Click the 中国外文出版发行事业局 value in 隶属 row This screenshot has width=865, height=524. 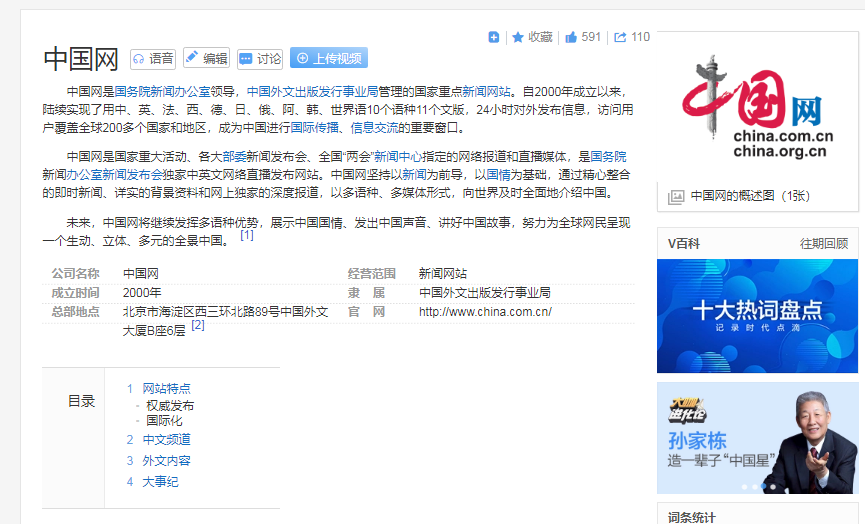[484, 293]
